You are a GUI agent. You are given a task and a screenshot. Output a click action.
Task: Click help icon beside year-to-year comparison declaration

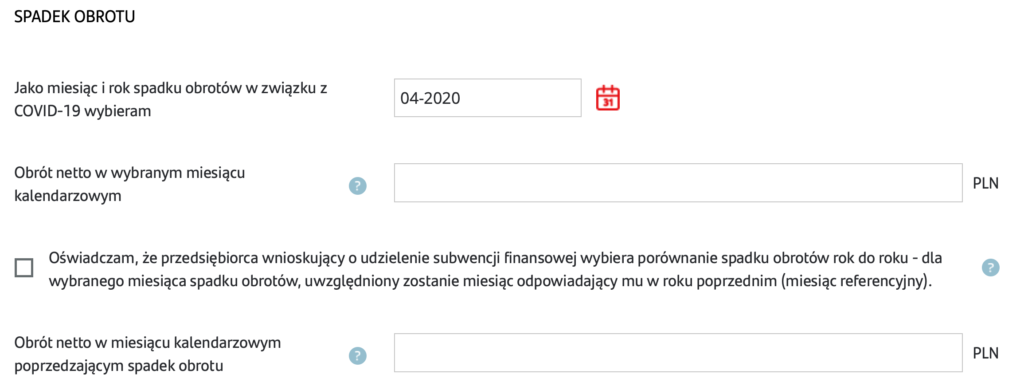click(991, 267)
